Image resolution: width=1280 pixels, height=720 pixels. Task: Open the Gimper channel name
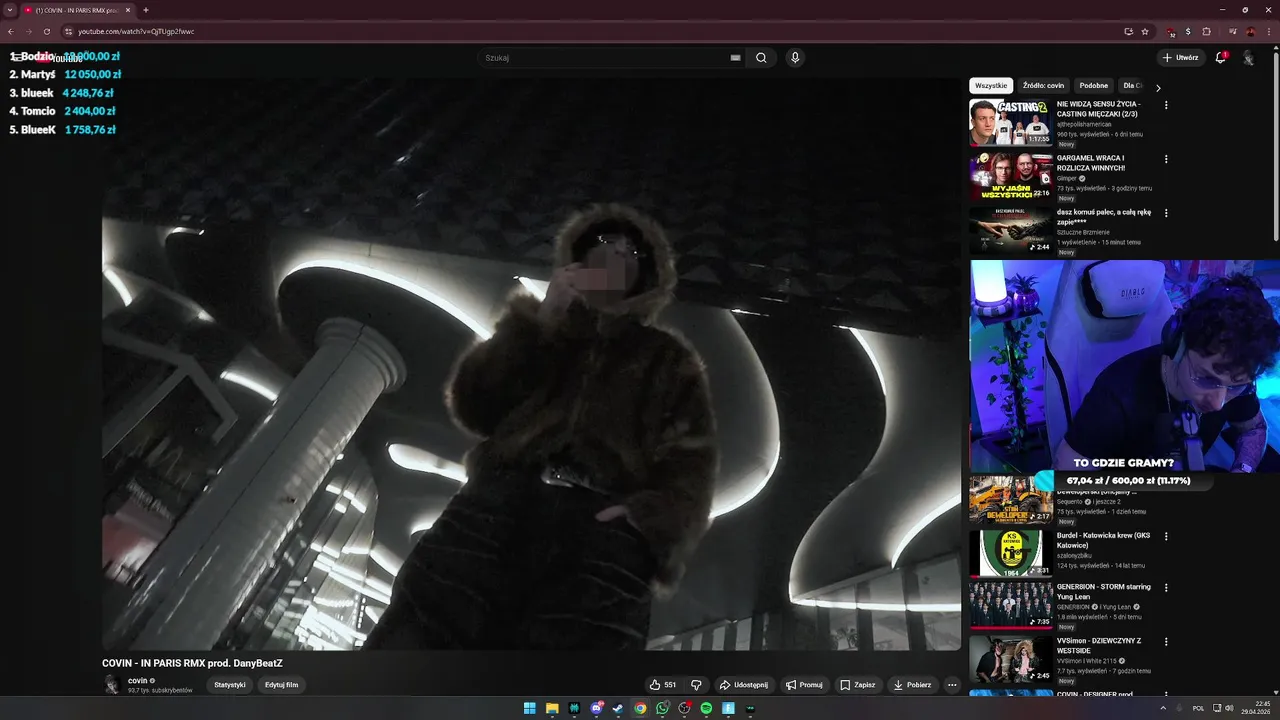1067,178
